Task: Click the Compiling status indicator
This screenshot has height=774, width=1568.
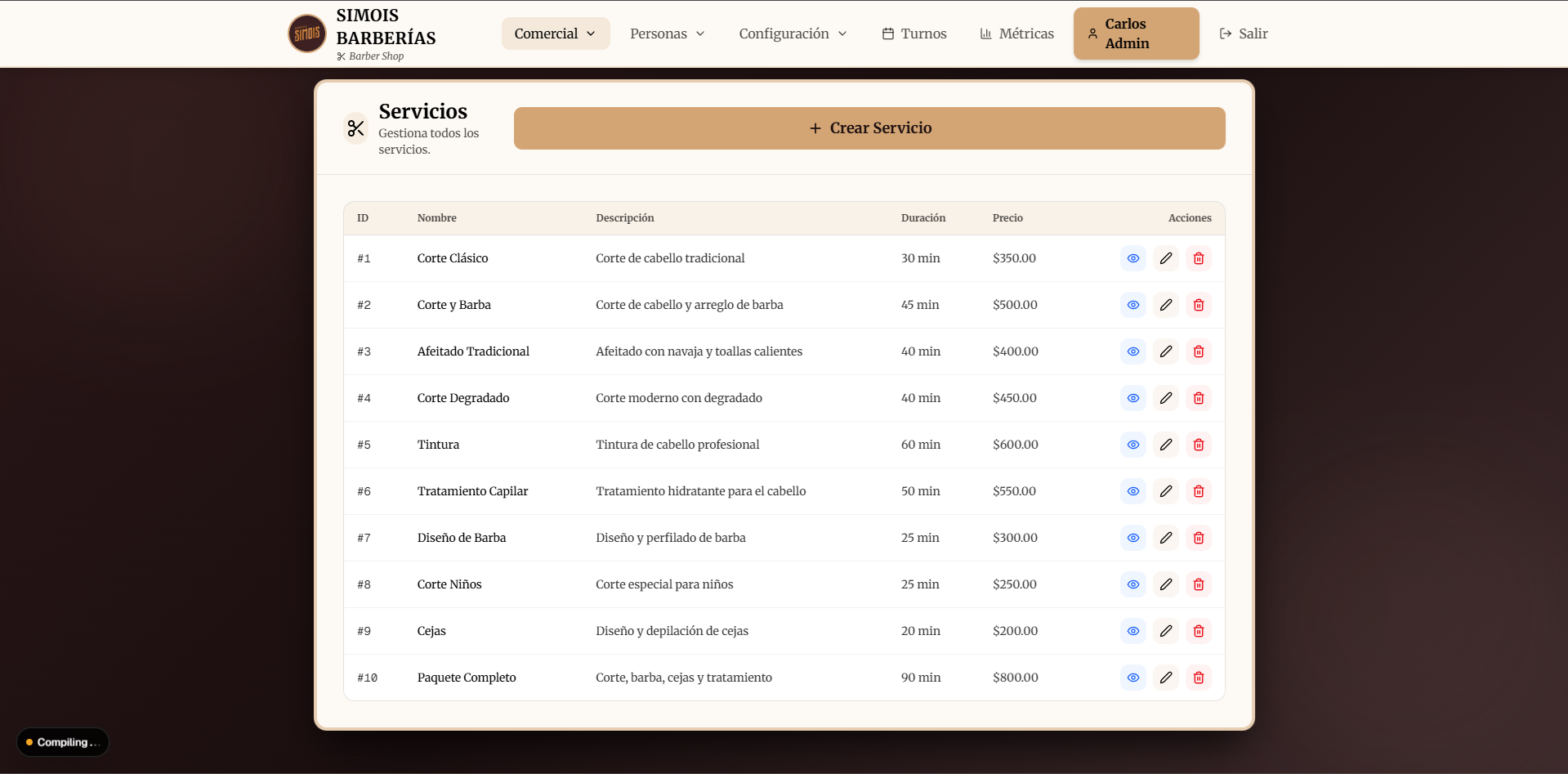Action: [x=63, y=742]
